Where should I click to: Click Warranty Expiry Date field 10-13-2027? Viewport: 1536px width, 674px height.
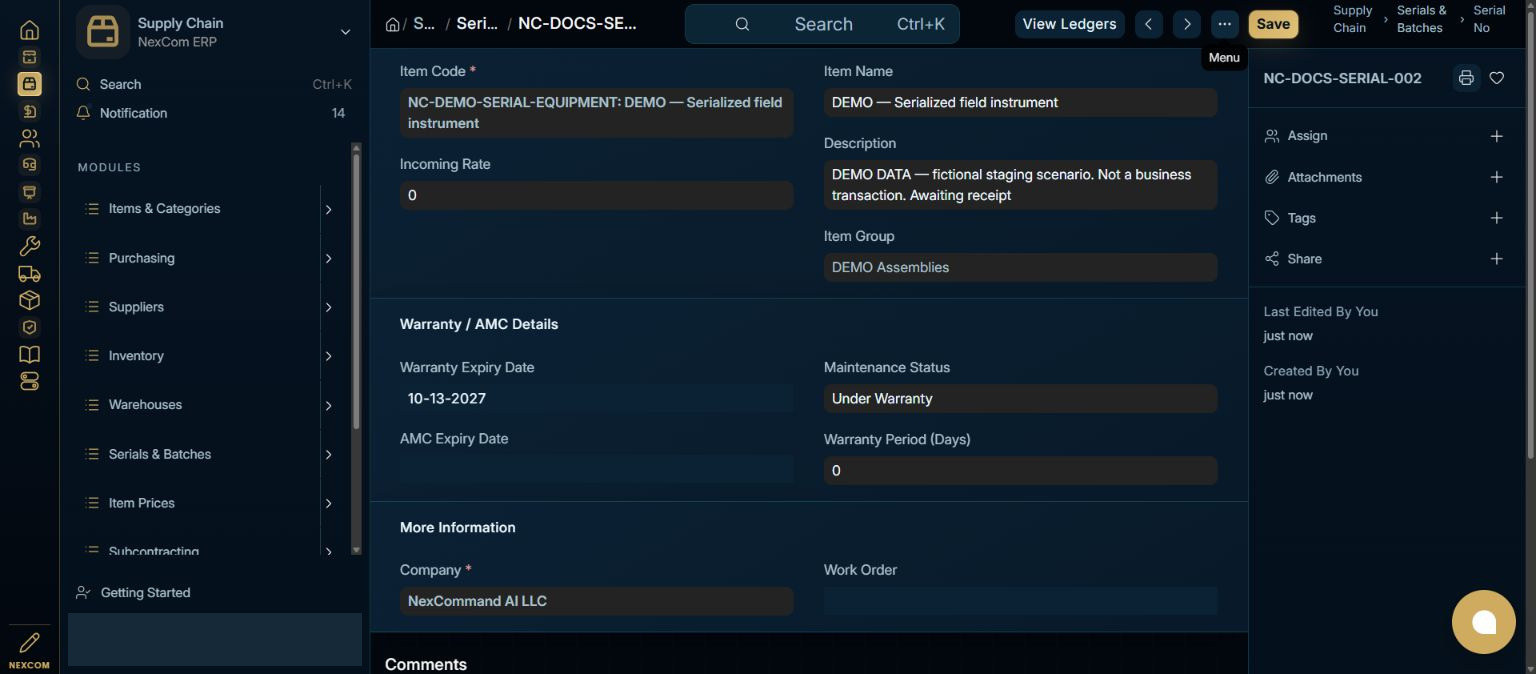[x=596, y=398]
